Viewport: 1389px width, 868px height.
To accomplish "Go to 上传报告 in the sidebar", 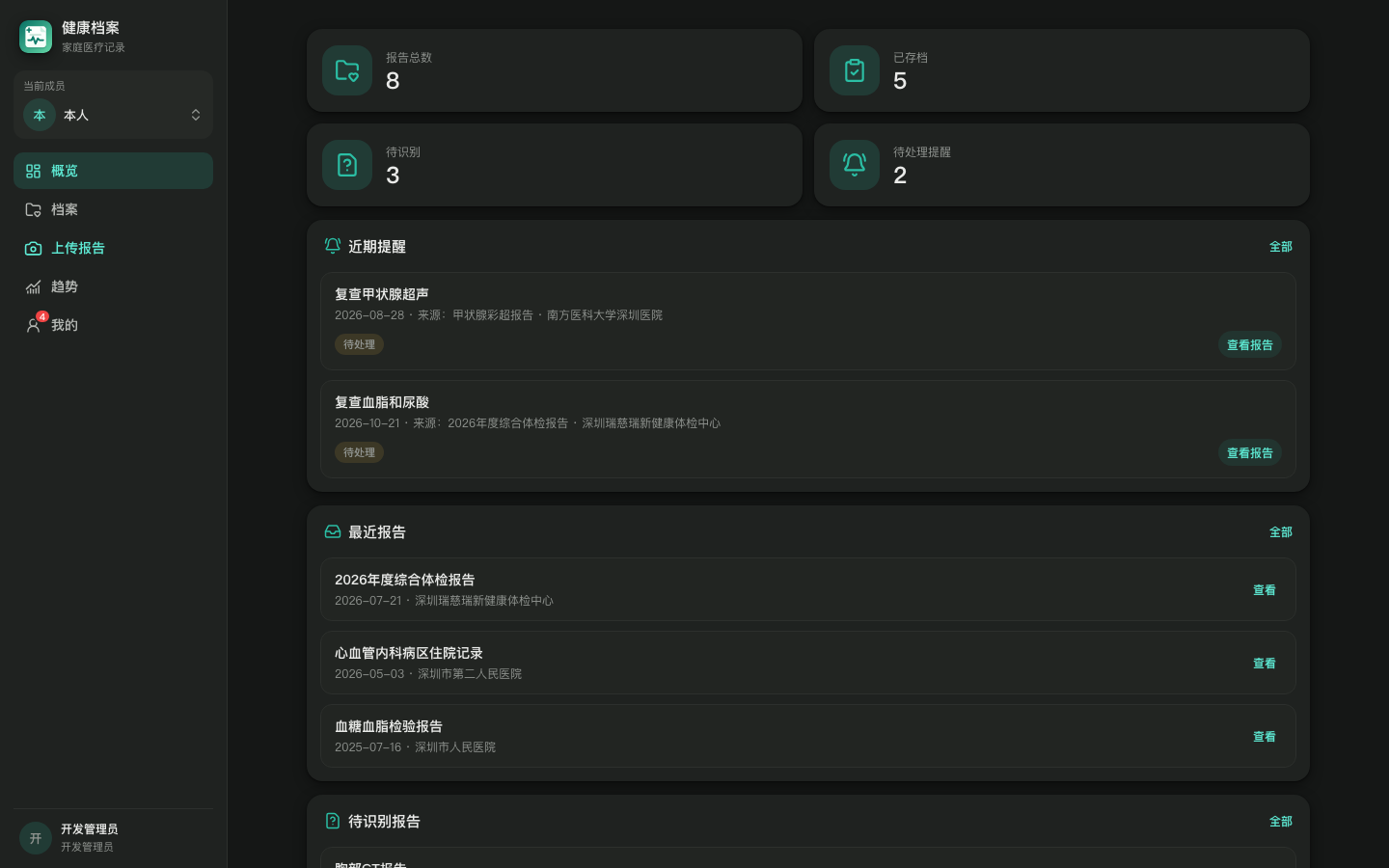I will [x=113, y=248].
